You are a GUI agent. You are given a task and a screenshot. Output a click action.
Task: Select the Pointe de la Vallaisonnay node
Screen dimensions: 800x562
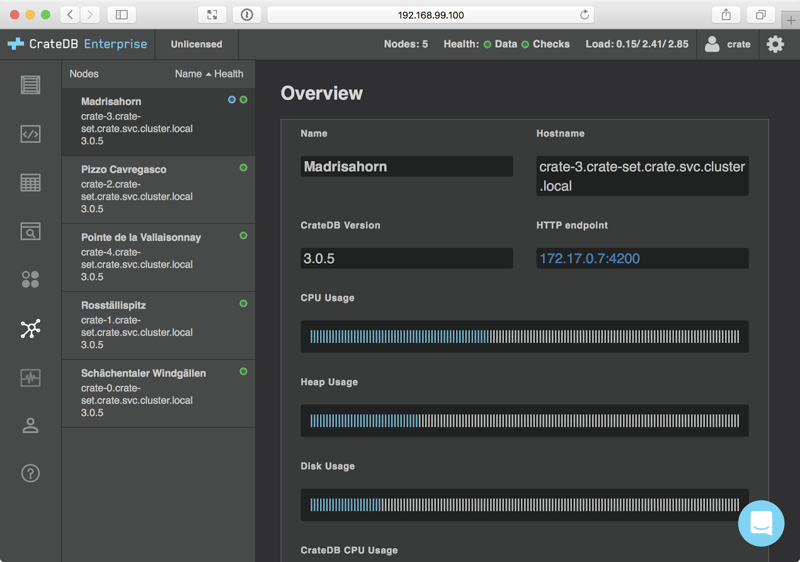tap(158, 258)
